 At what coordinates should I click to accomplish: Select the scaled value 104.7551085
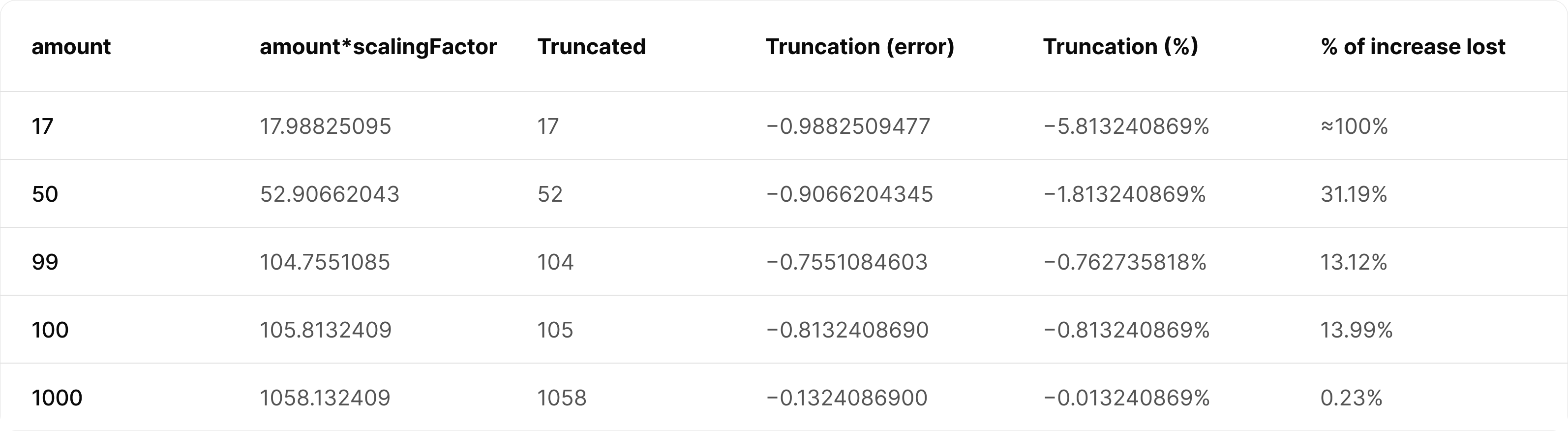click(325, 262)
